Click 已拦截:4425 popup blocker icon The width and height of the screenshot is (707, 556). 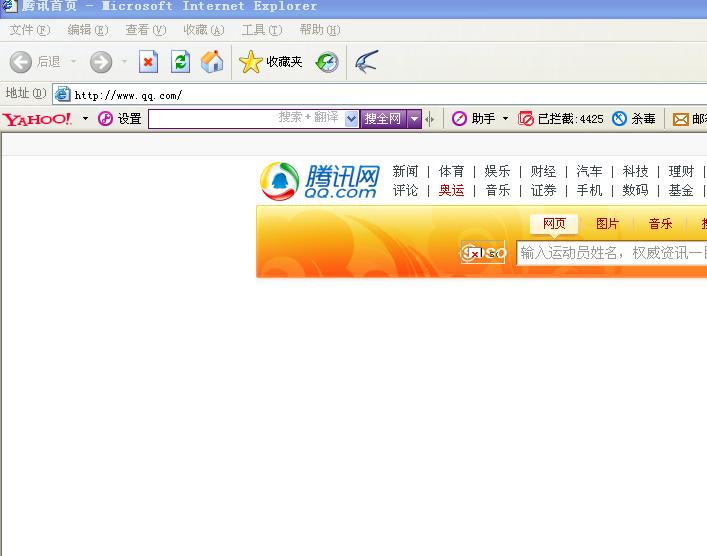click(526, 119)
